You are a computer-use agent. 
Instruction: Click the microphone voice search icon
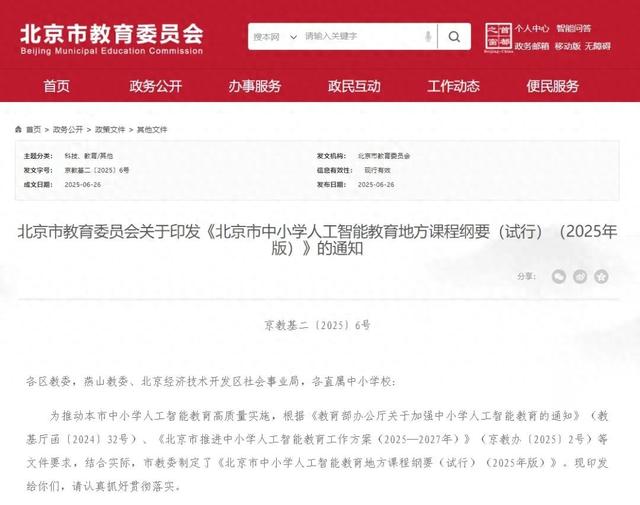coord(428,36)
